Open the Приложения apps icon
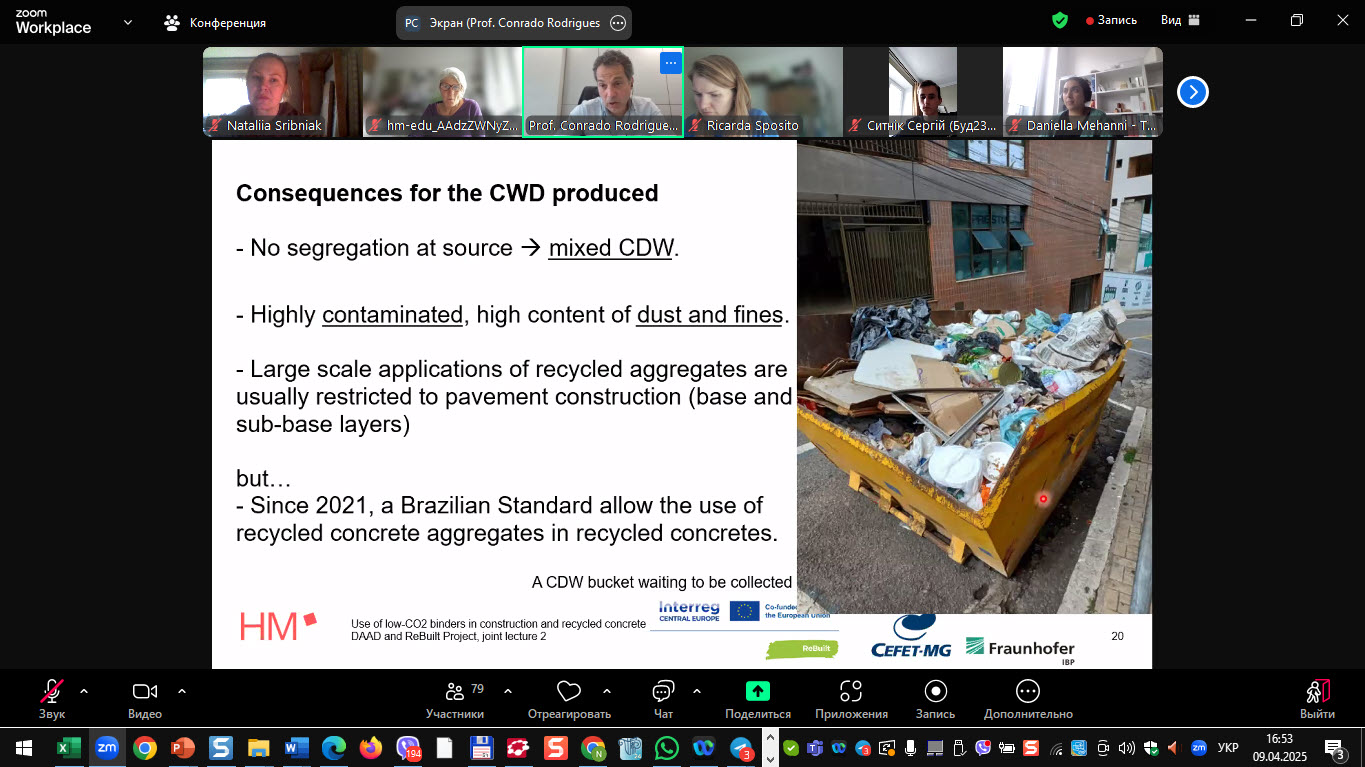1365x767 pixels. coord(851,697)
